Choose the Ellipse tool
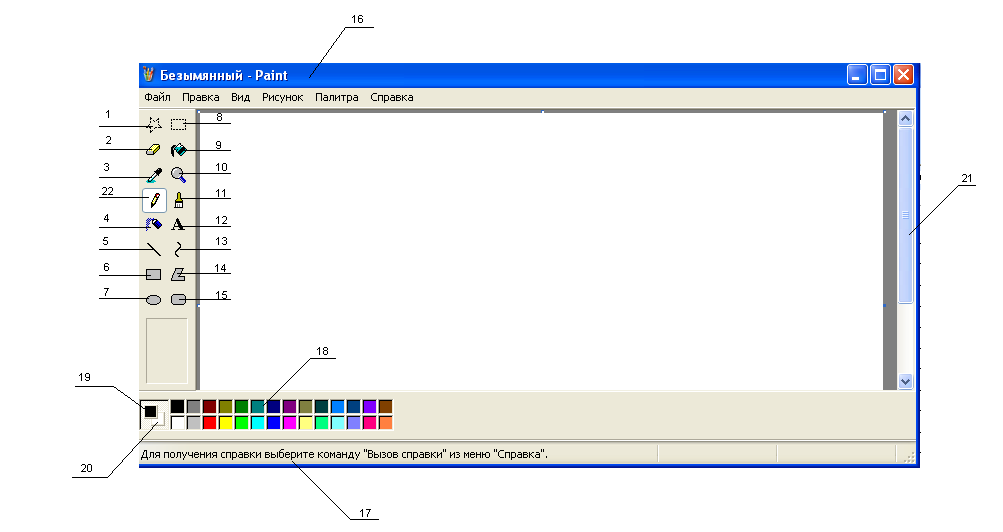 click(154, 299)
